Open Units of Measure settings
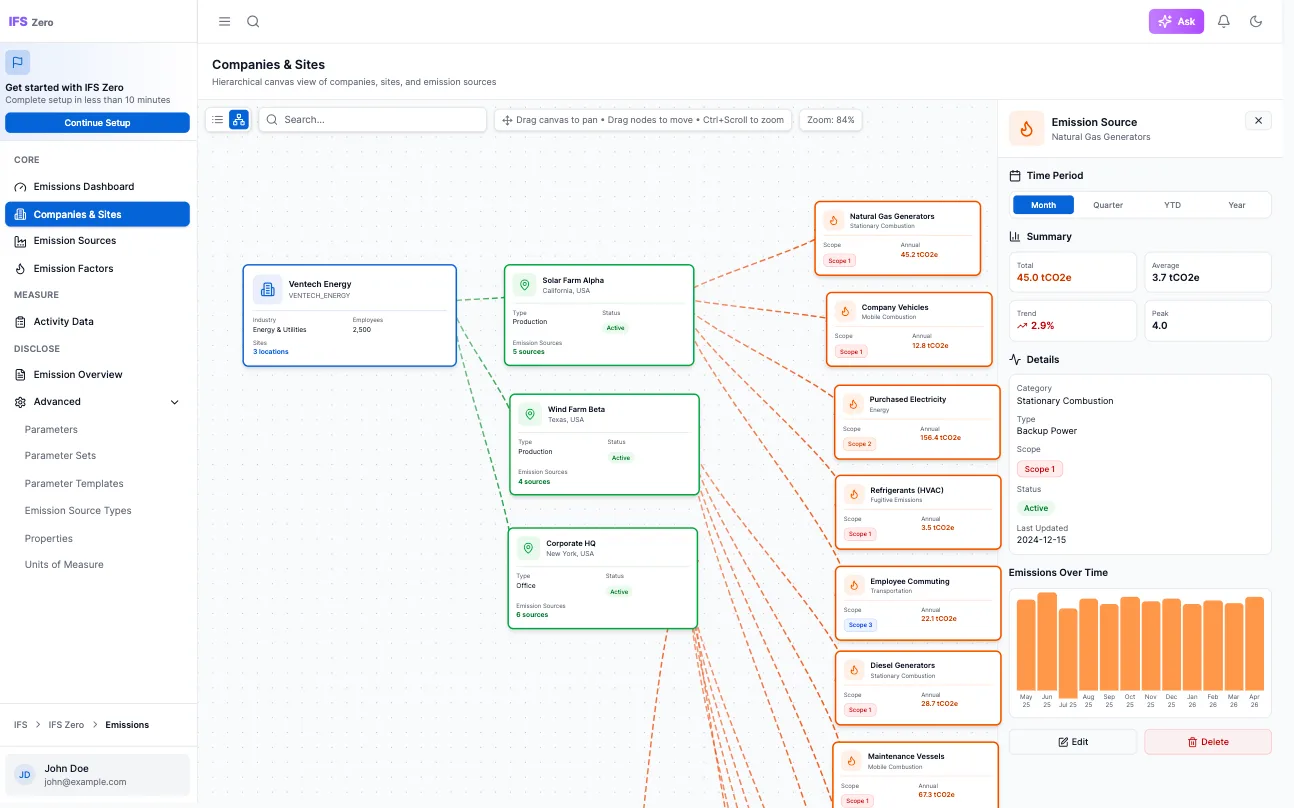This screenshot has height=808, width=1294. coord(62,564)
